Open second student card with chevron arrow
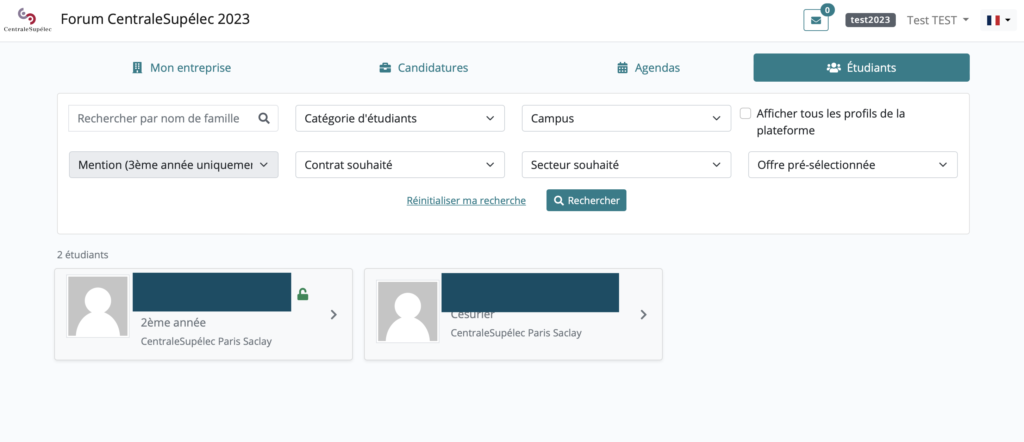 [x=643, y=314]
